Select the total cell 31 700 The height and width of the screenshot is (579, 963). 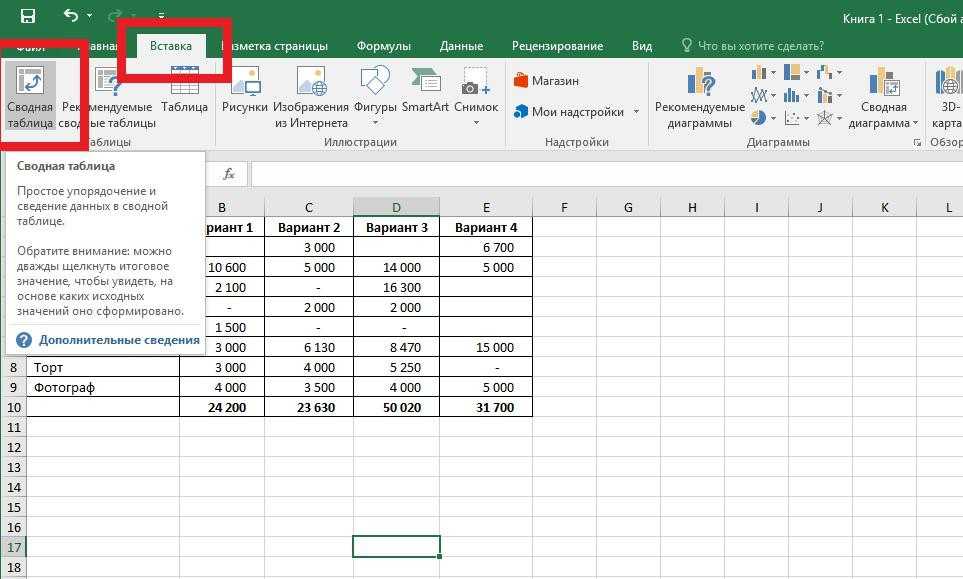pyautogui.click(x=486, y=407)
